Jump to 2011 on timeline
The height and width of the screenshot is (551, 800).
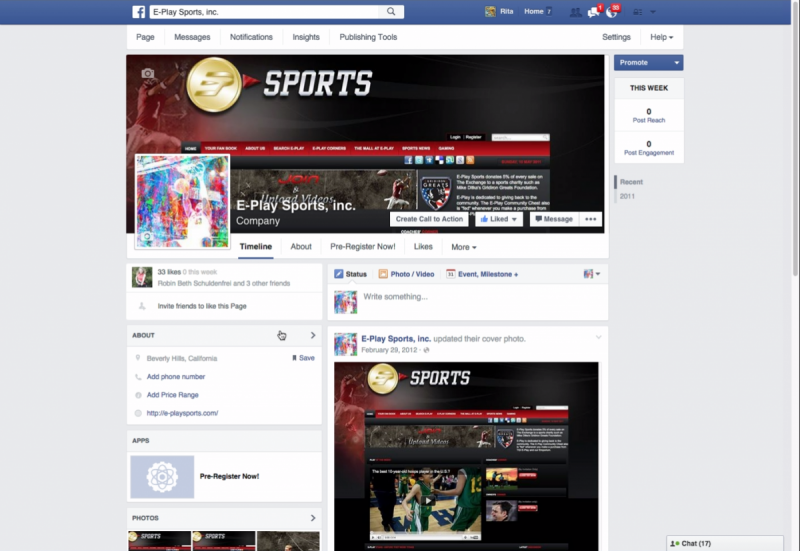(x=628, y=196)
